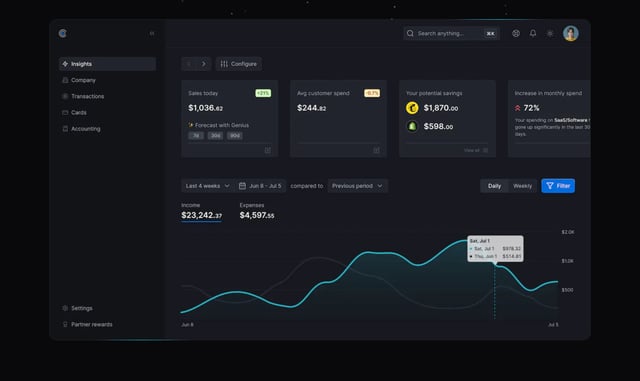Select the 7d forecast chip
640x381 pixels.
[196, 136]
